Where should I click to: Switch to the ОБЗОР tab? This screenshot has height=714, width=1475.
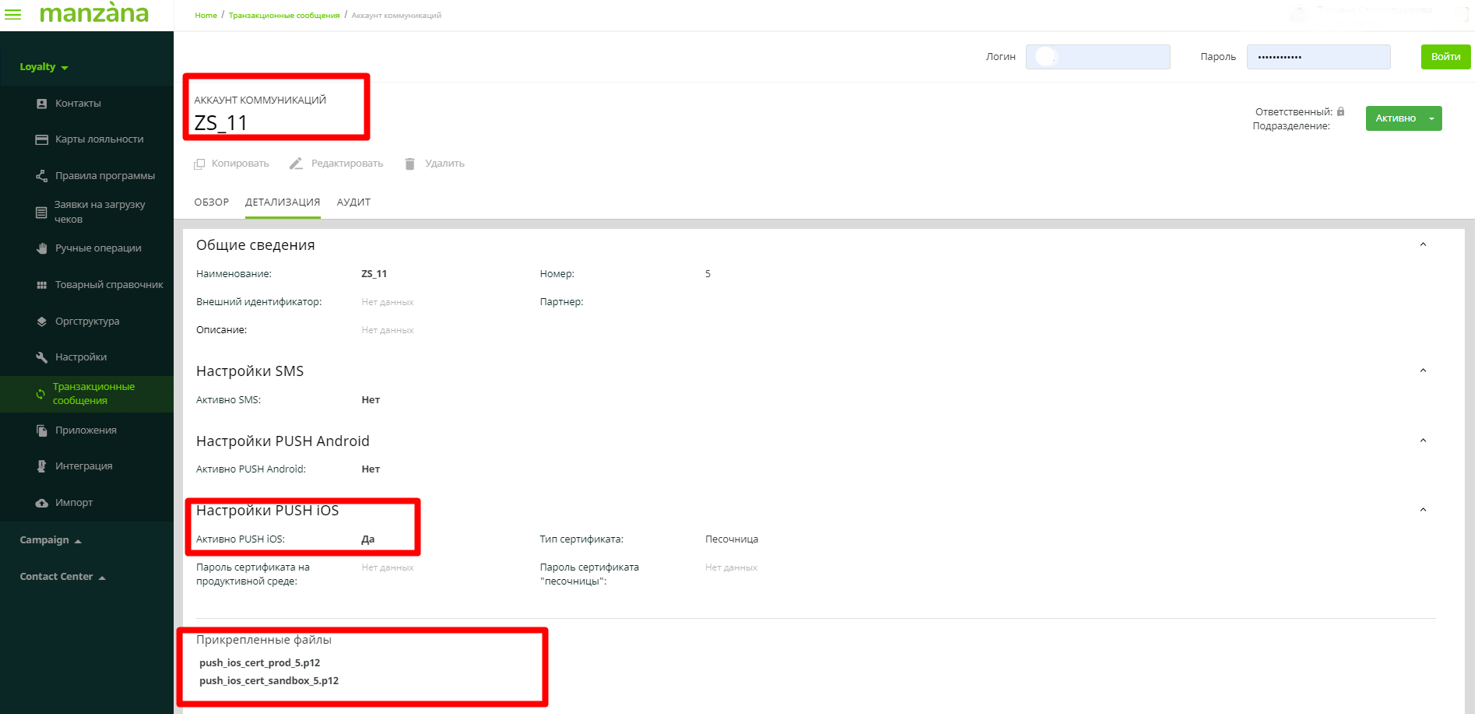point(211,202)
